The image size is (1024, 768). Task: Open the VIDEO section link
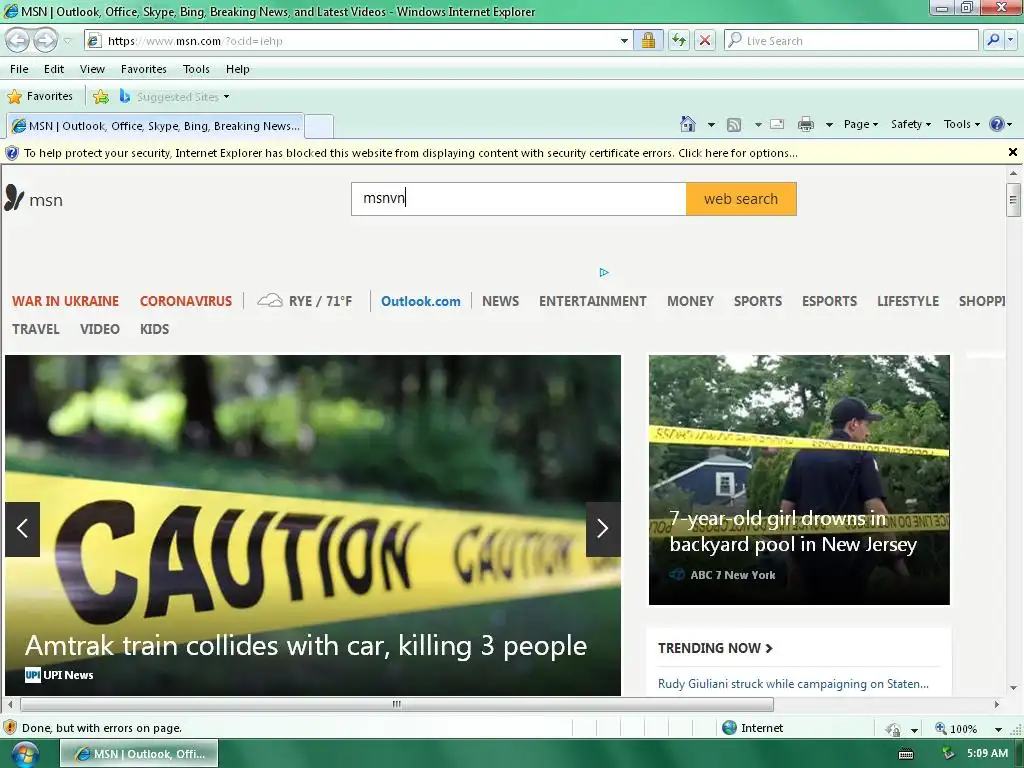[x=99, y=329]
